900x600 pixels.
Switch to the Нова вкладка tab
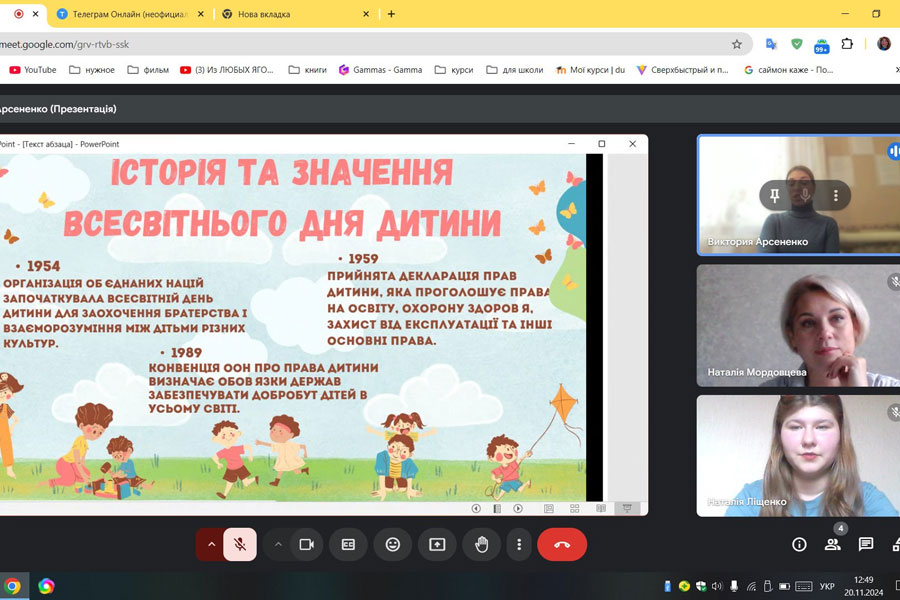click(288, 14)
